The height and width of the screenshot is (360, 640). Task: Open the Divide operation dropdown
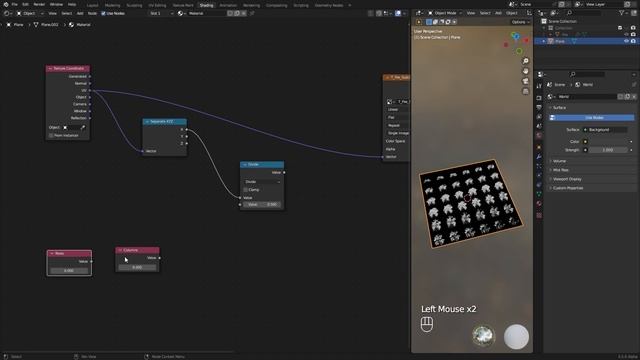coord(262,182)
